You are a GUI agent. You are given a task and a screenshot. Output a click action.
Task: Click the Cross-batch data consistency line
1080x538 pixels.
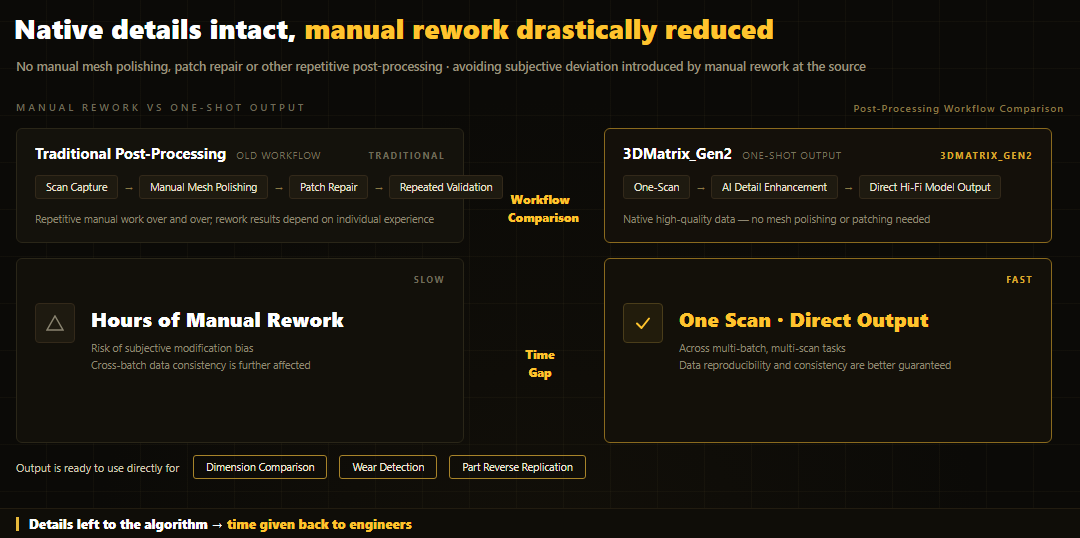click(x=200, y=365)
